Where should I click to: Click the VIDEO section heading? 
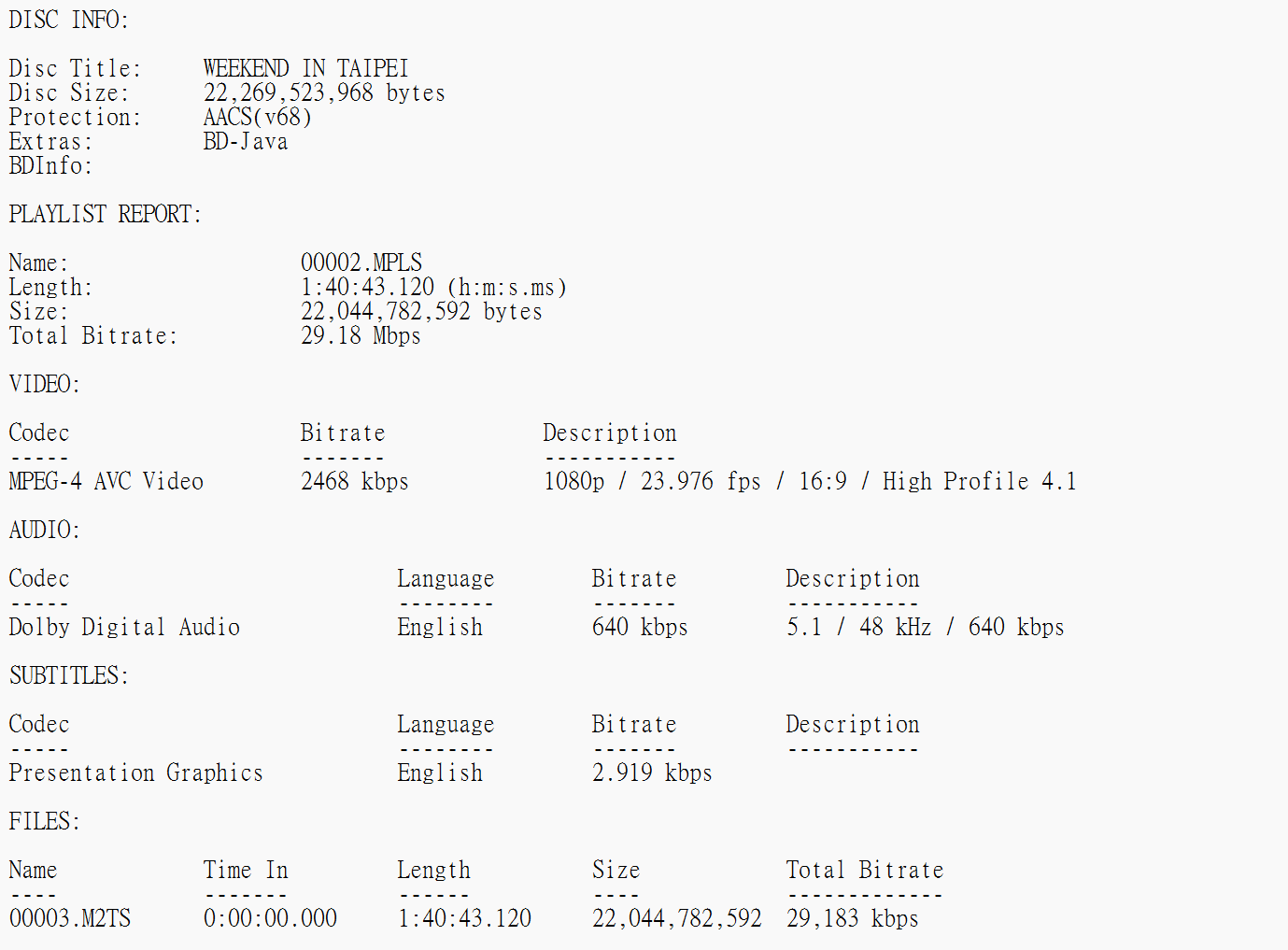tap(44, 384)
